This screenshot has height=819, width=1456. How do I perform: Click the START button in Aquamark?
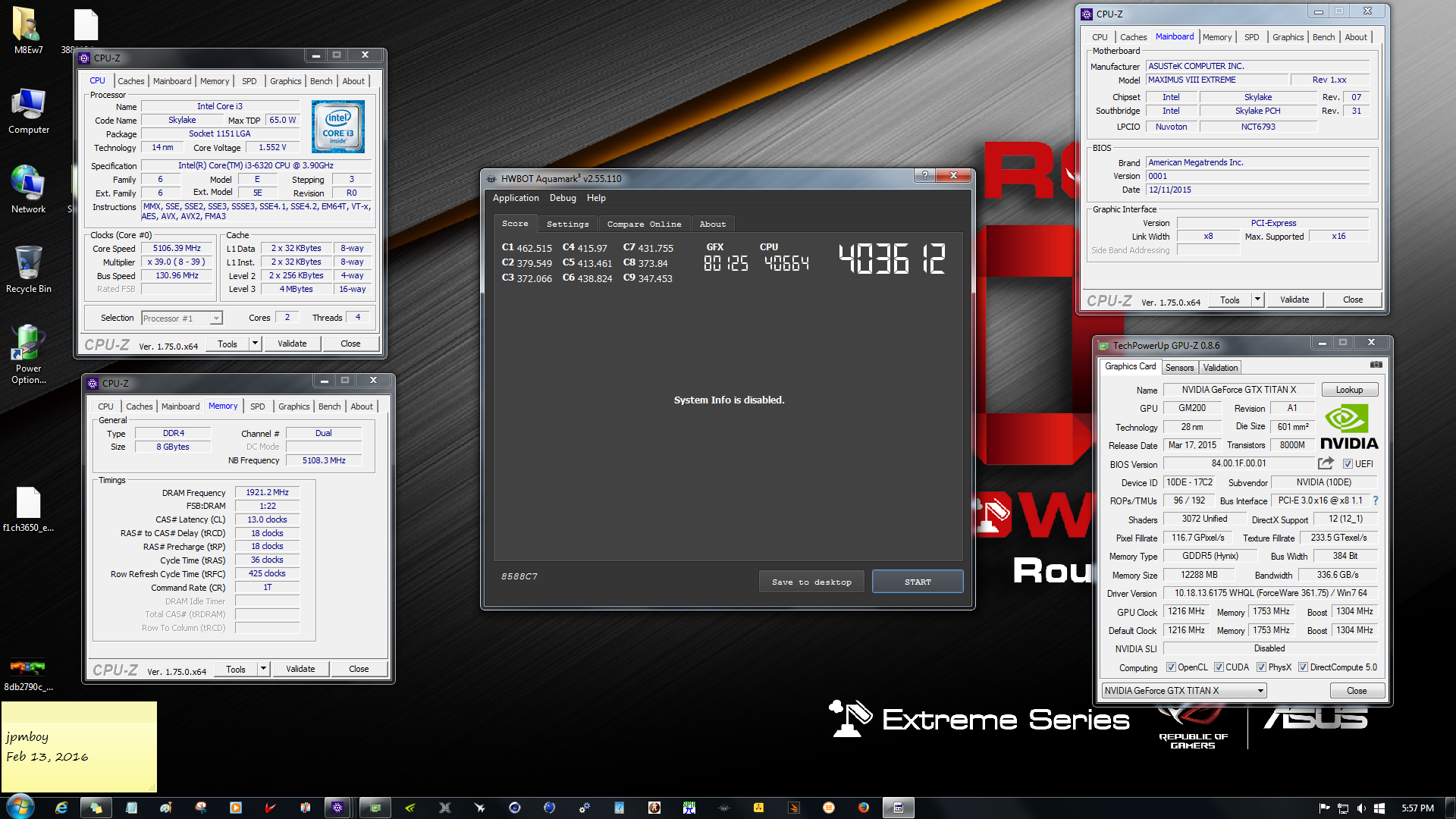(918, 582)
